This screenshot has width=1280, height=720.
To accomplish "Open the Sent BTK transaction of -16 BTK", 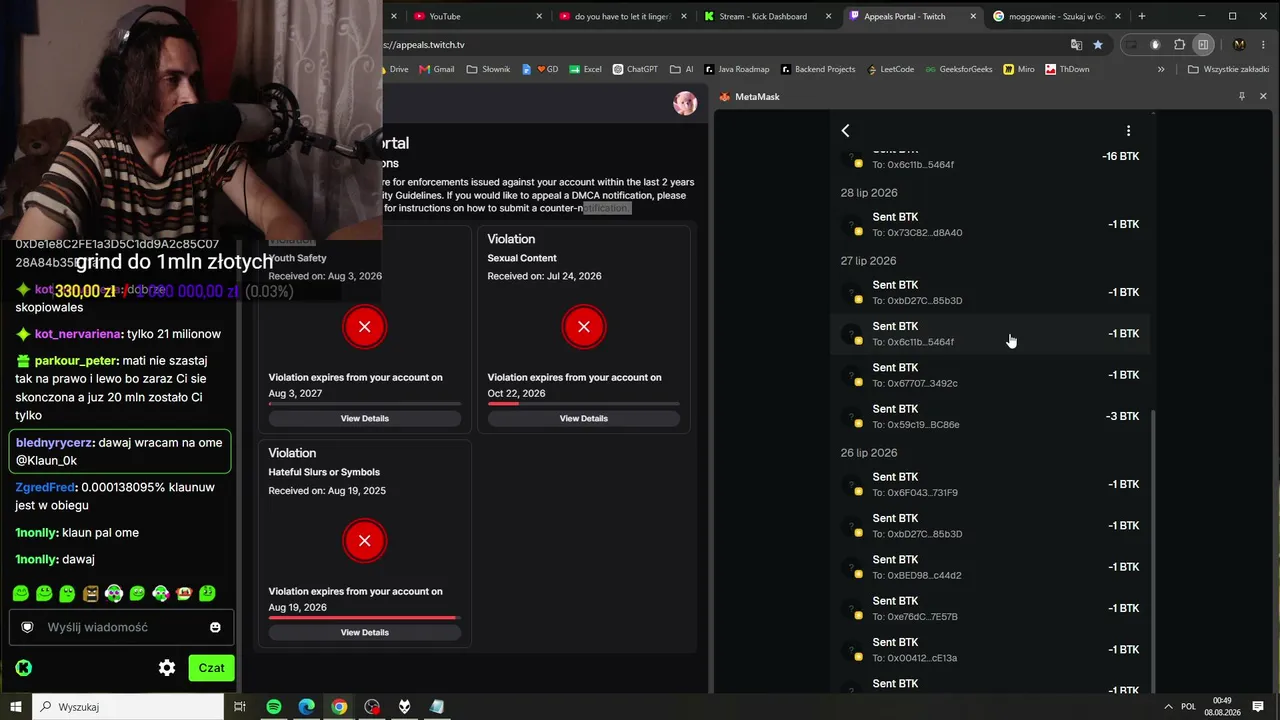I will pyautogui.click(x=990, y=157).
